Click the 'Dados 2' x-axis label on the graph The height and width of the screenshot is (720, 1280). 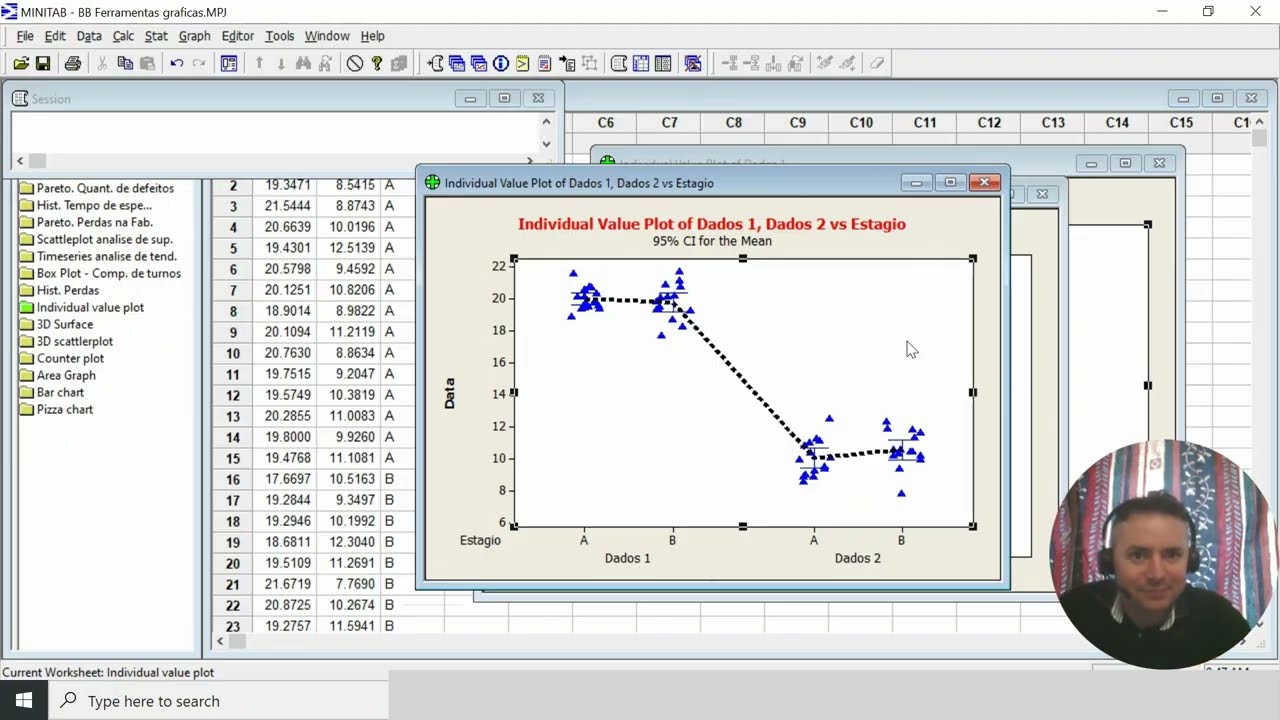point(858,558)
